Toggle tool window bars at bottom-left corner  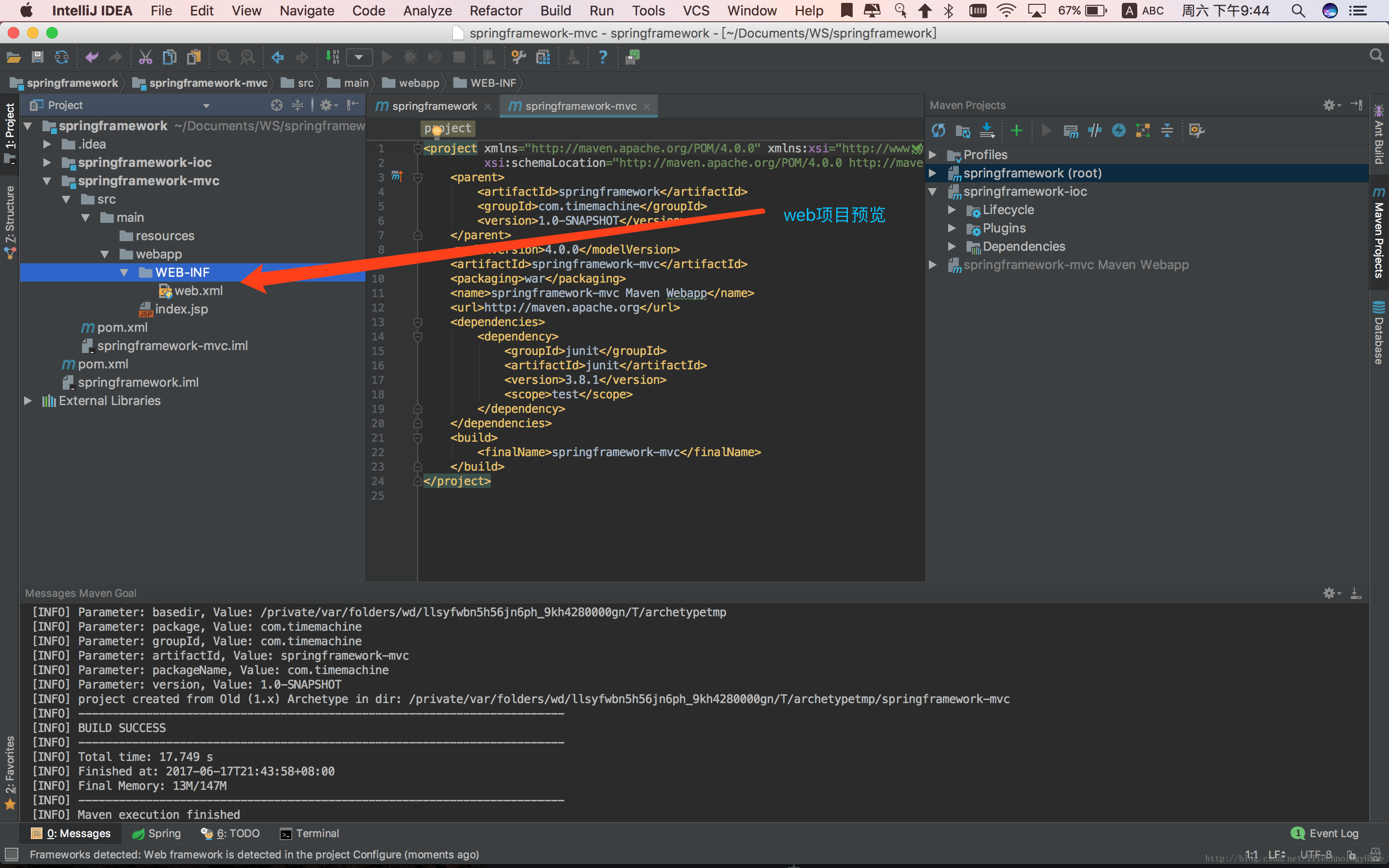12,854
